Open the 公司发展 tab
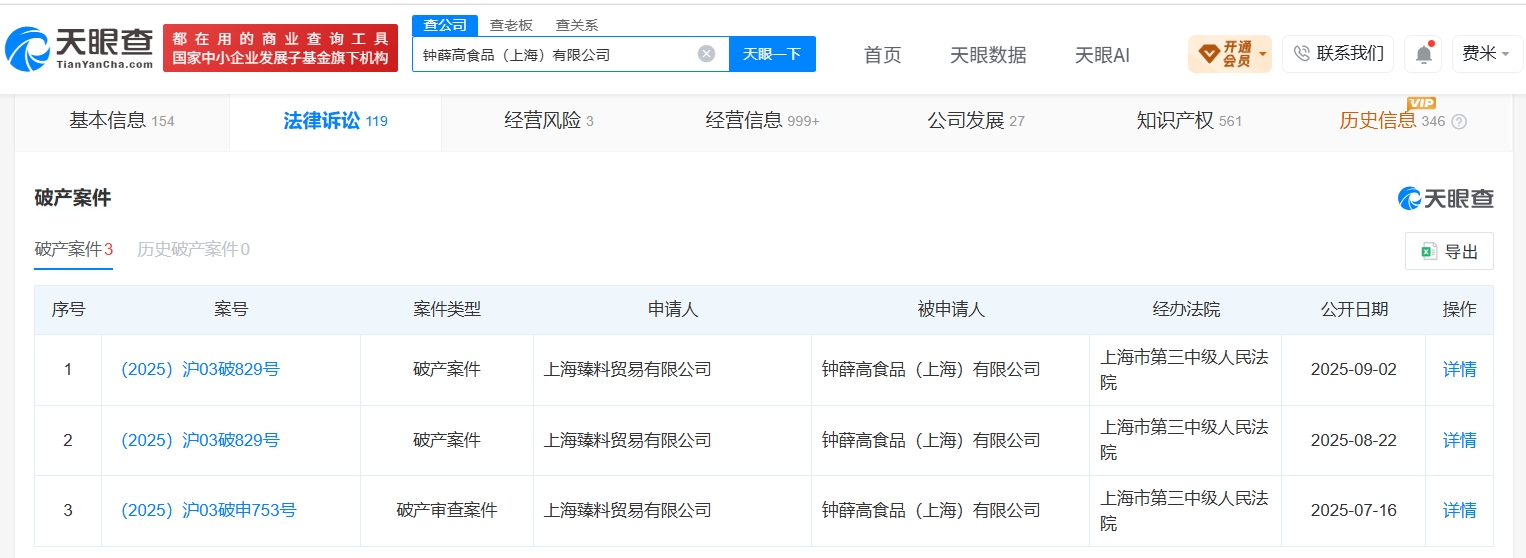Viewport: 1526px width, 558px height. 975,121
